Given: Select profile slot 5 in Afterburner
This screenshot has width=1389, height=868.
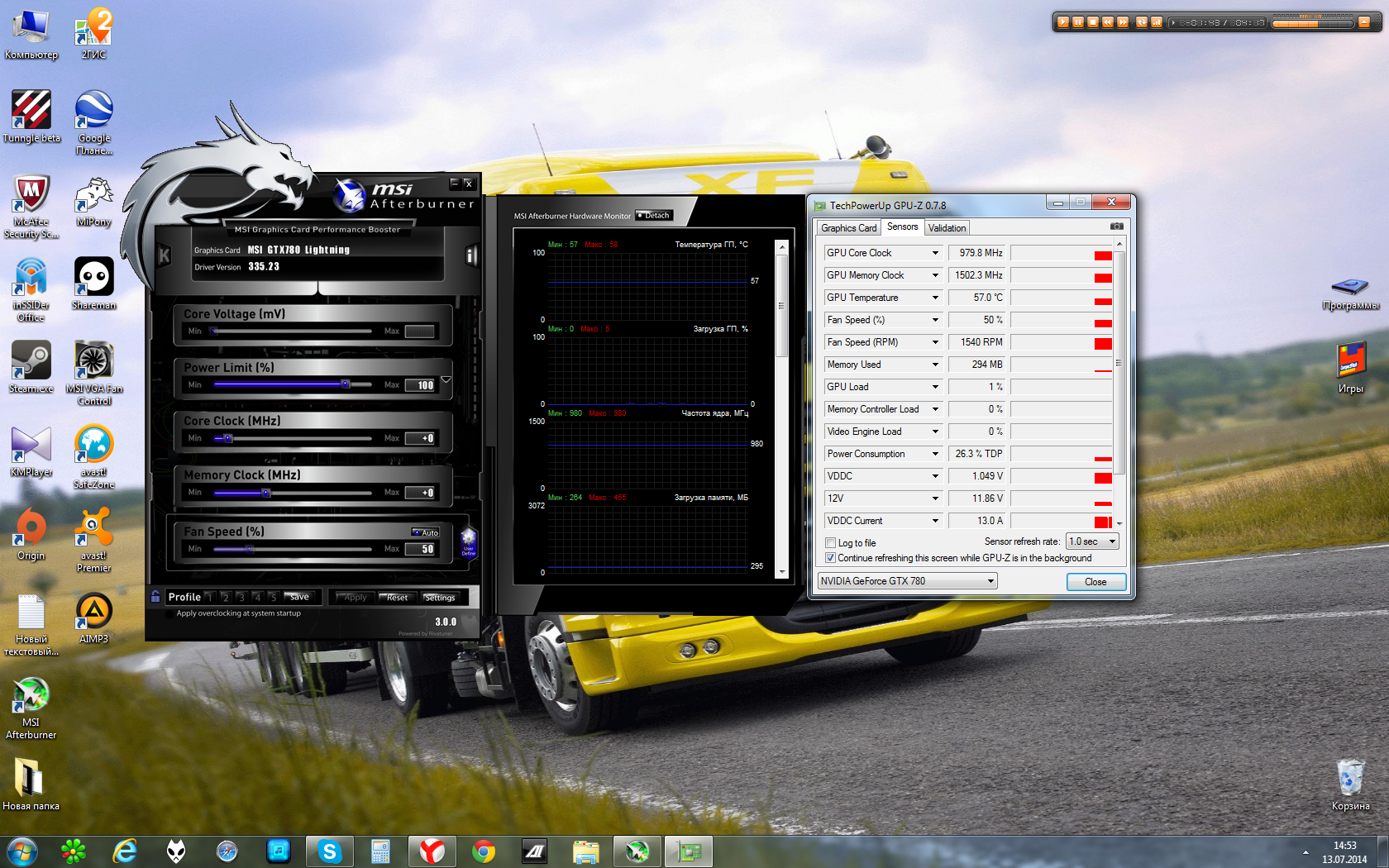Looking at the screenshot, I should pos(273,597).
